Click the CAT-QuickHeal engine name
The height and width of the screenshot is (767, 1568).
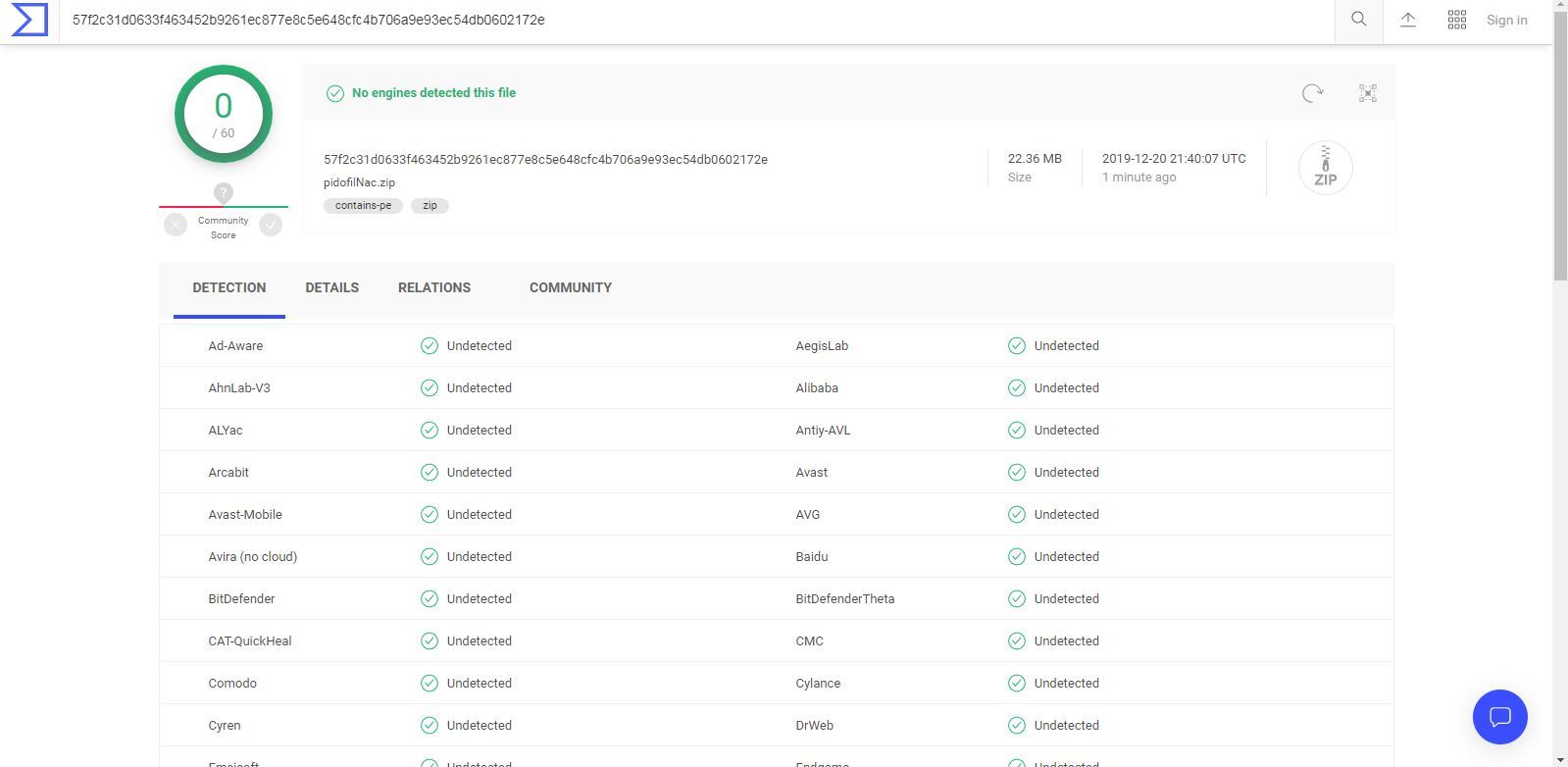pyautogui.click(x=250, y=641)
